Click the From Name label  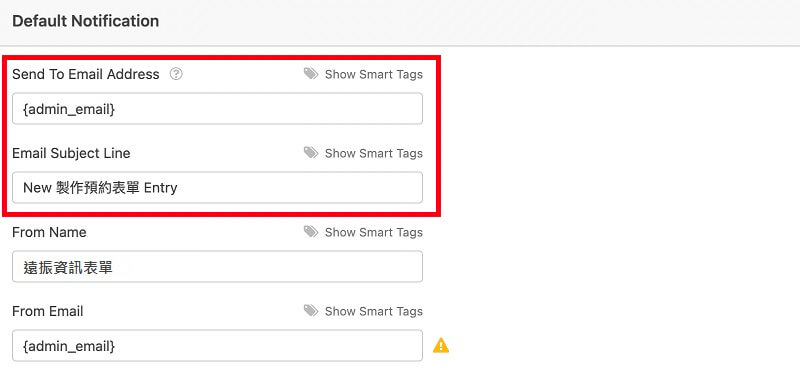[49, 232]
